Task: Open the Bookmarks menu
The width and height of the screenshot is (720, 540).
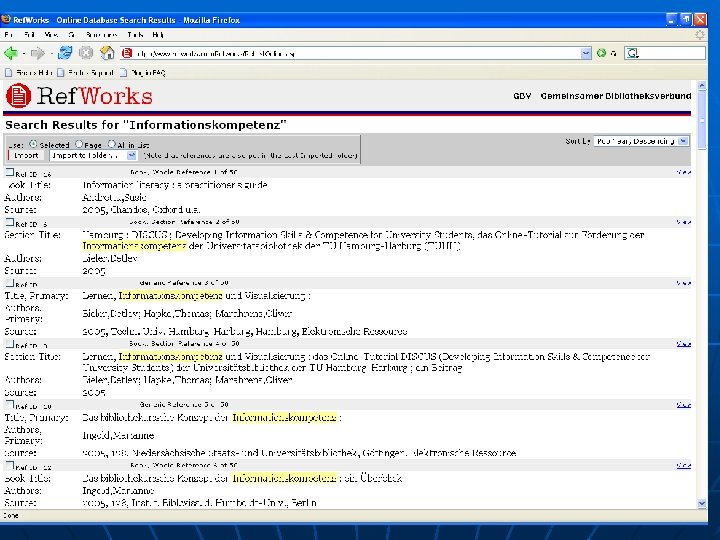Action: 101,34
